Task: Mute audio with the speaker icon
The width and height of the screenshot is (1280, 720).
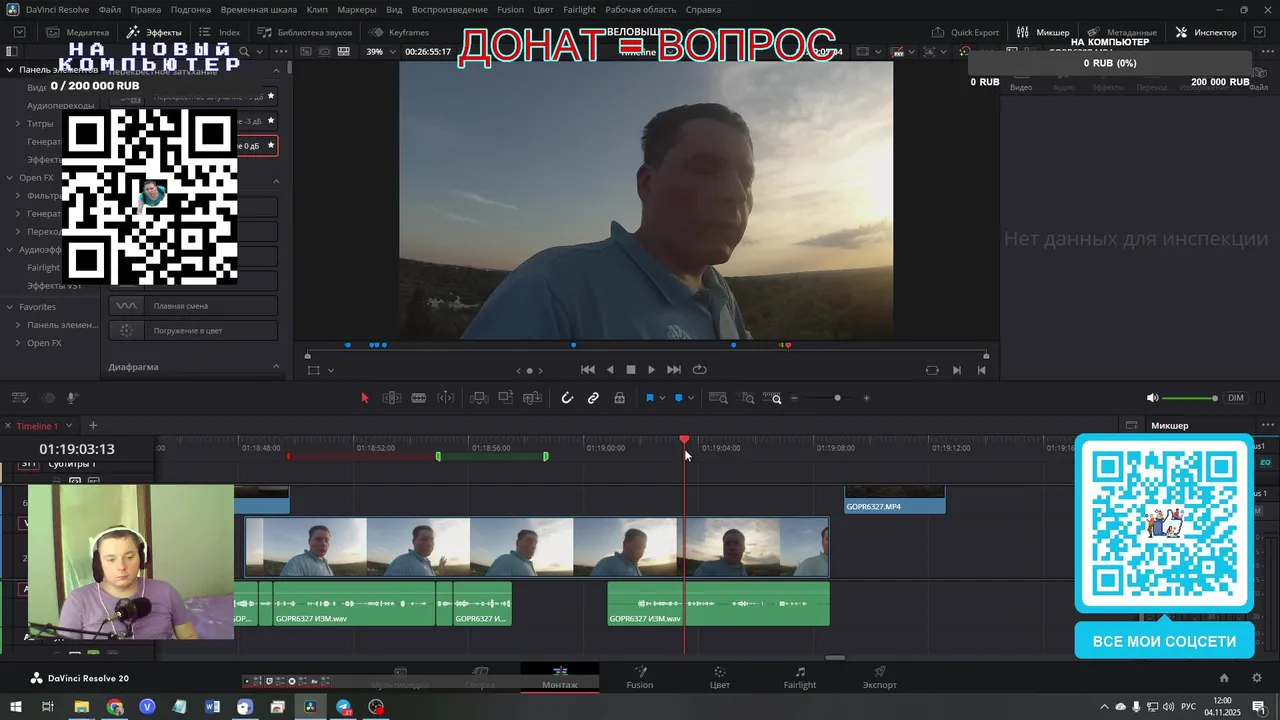Action: [x=1152, y=398]
